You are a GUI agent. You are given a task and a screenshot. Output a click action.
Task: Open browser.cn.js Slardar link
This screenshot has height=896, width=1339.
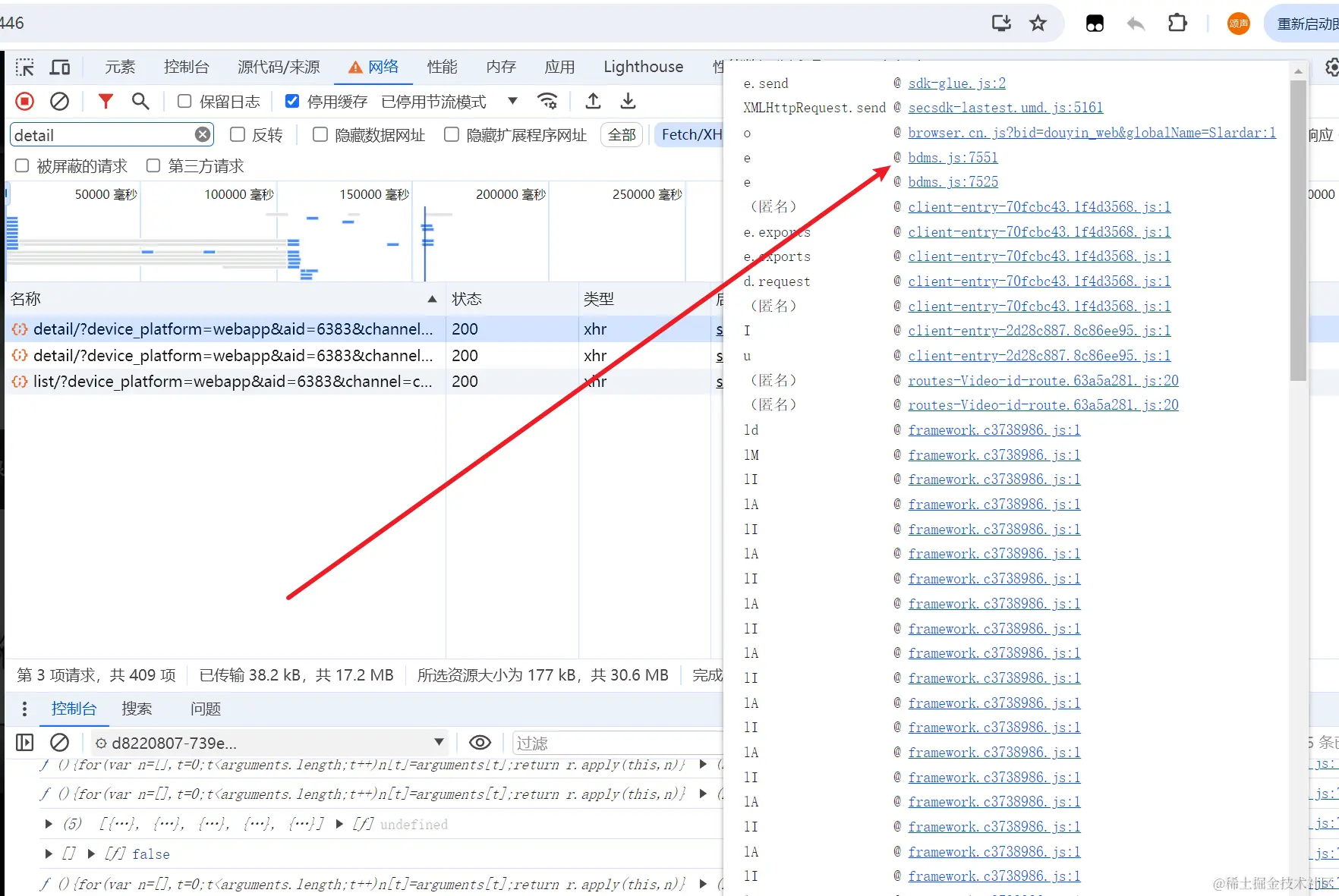pos(1092,133)
